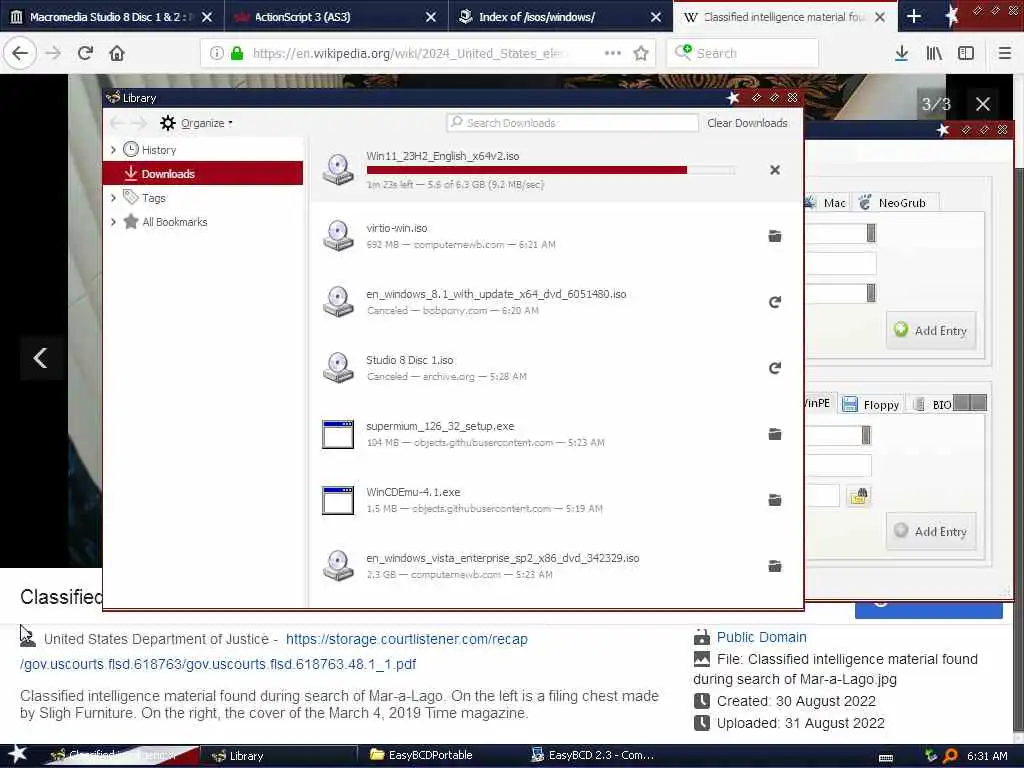Focus the browser Search box
Viewport: 1024px width, 768px height.
743,53
